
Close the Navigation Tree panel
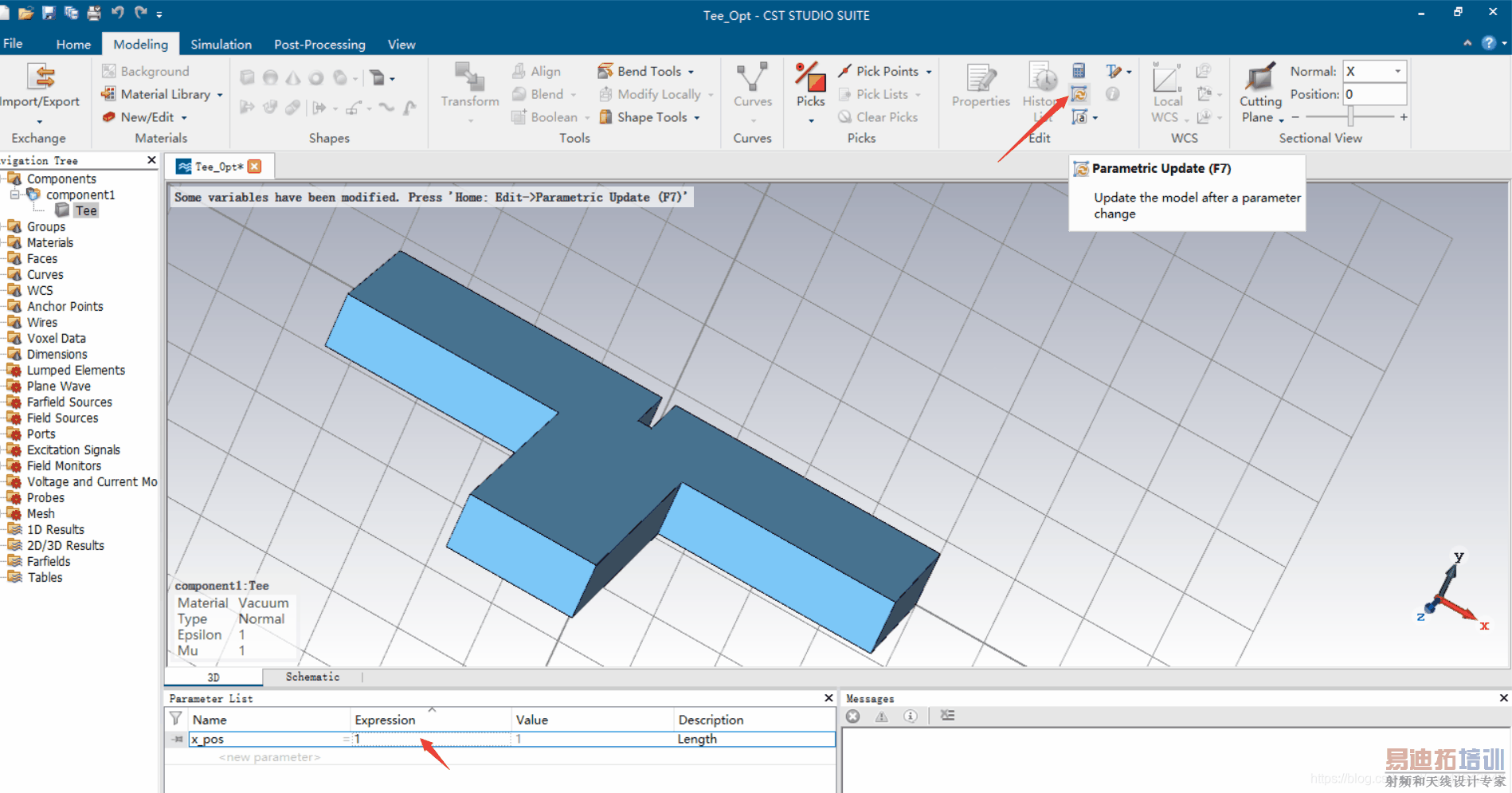click(151, 160)
